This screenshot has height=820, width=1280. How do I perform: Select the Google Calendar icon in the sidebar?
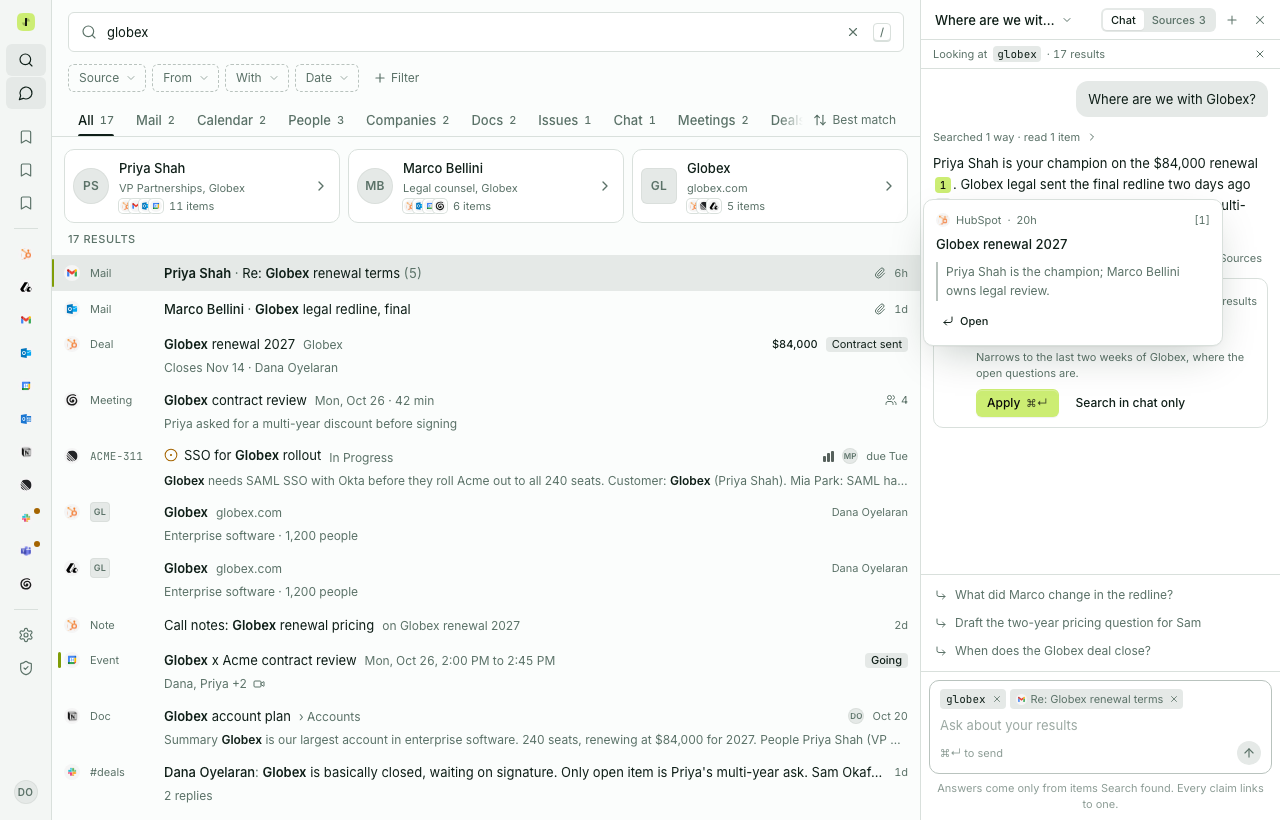pyautogui.click(x=26, y=386)
